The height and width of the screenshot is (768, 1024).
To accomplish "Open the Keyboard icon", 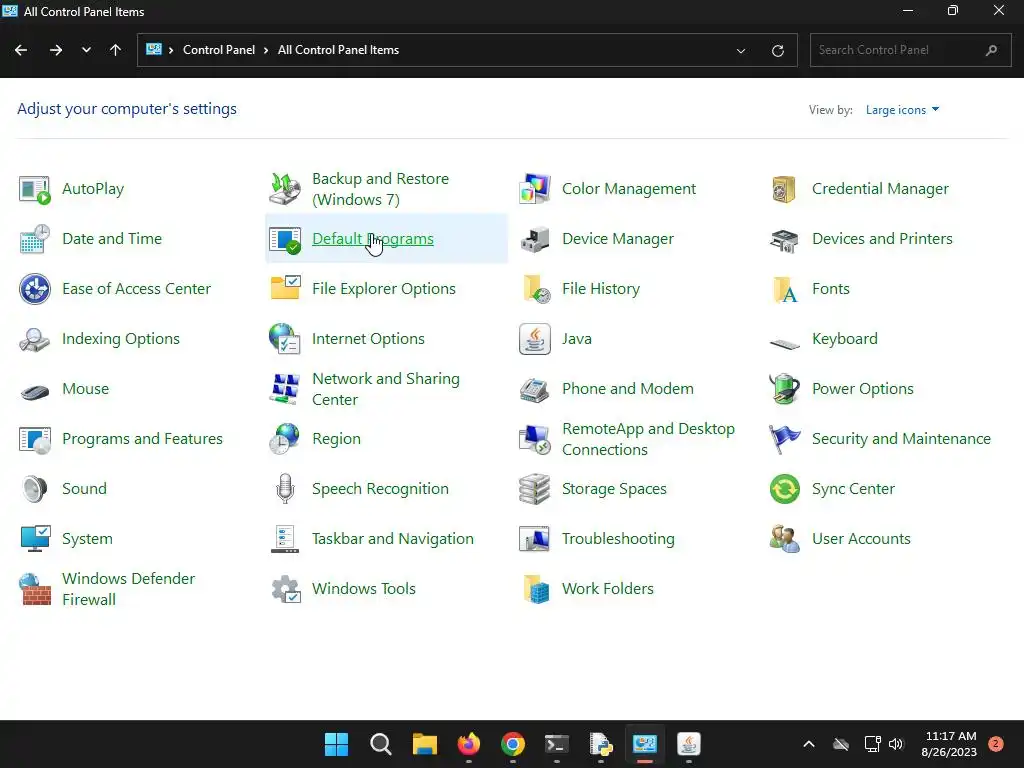I will 784,343.
